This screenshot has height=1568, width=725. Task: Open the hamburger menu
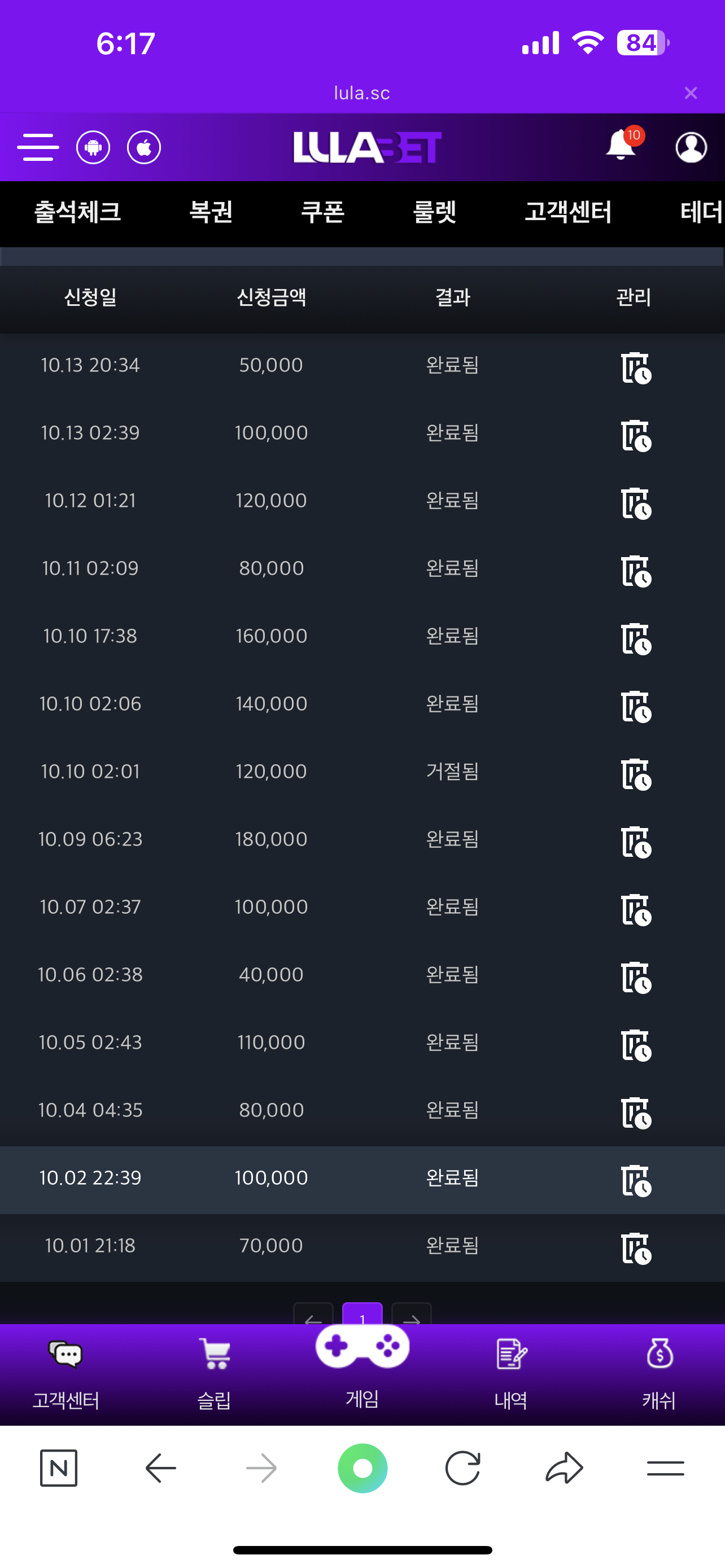pyautogui.click(x=38, y=147)
